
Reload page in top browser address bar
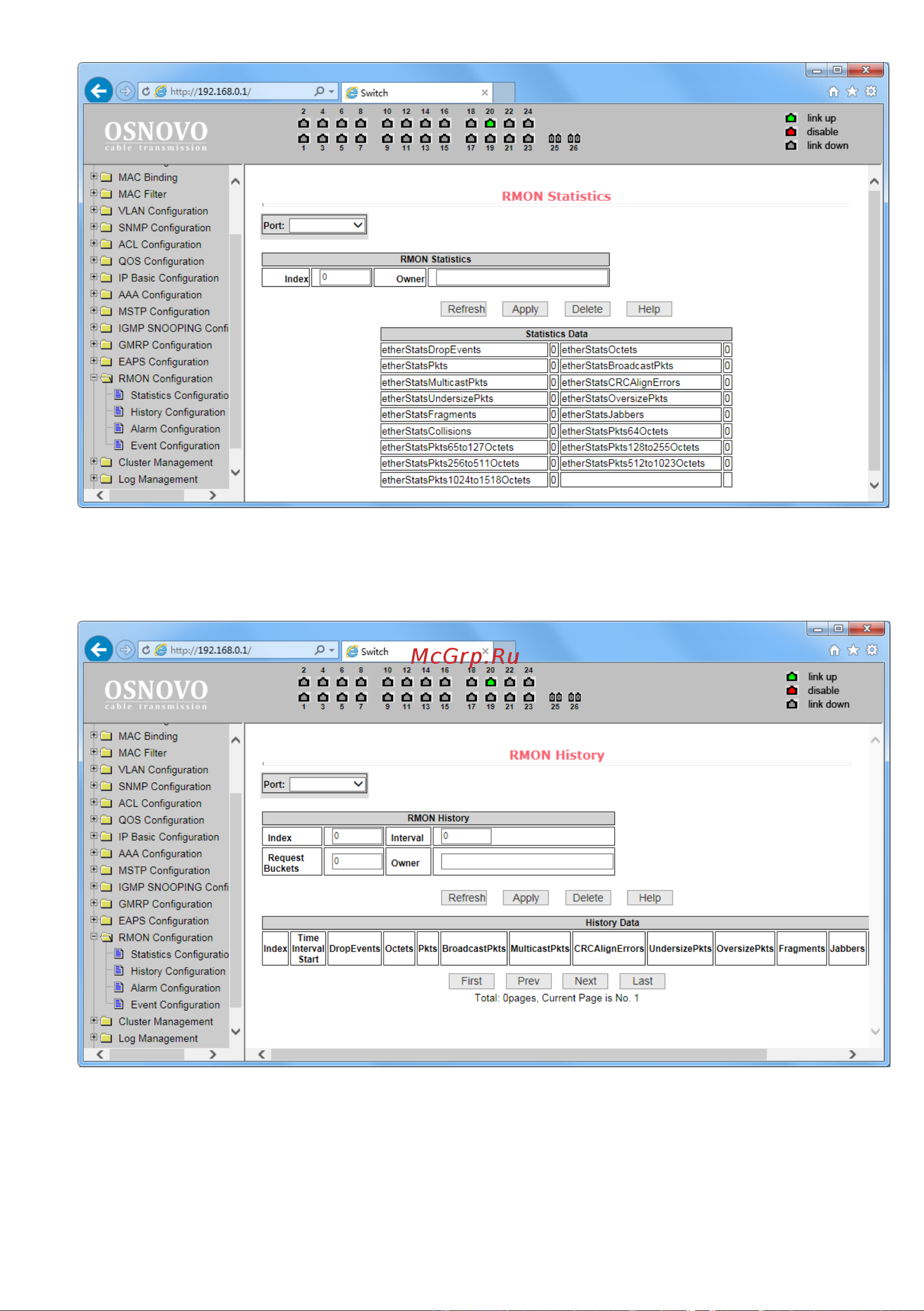click(x=146, y=91)
